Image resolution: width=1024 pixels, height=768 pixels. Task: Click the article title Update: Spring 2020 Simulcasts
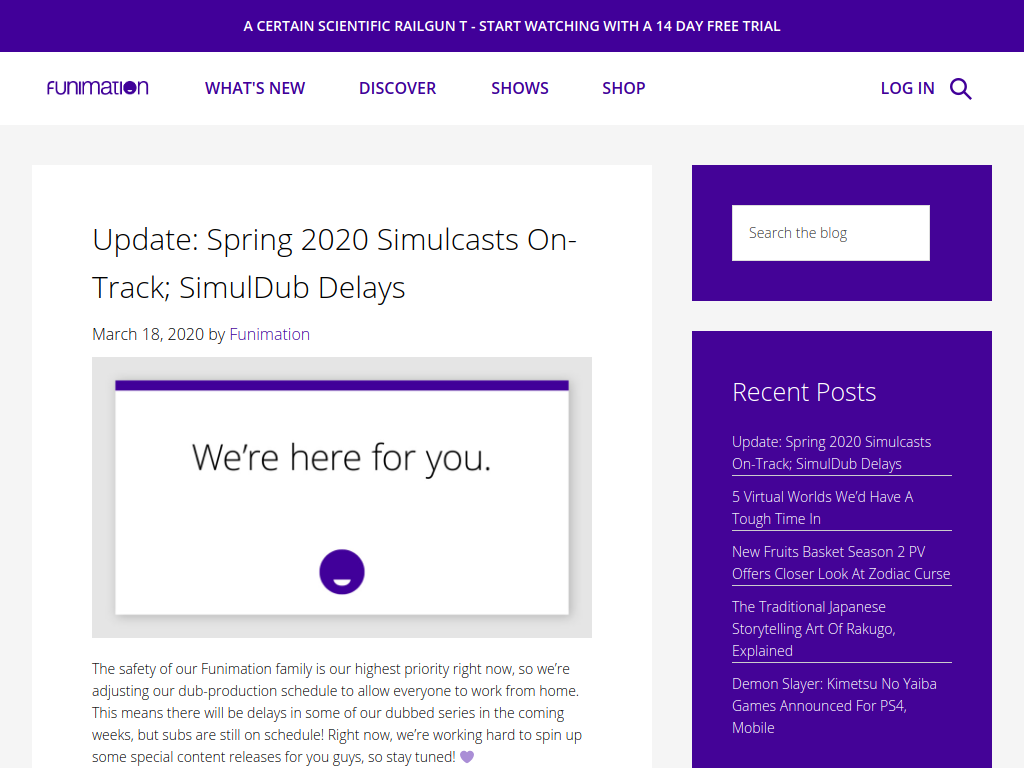[334, 263]
